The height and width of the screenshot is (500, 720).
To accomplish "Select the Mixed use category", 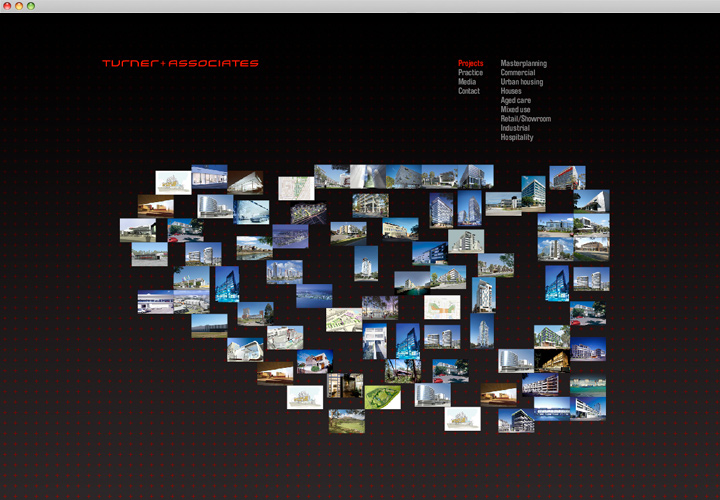I will tap(515, 109).
